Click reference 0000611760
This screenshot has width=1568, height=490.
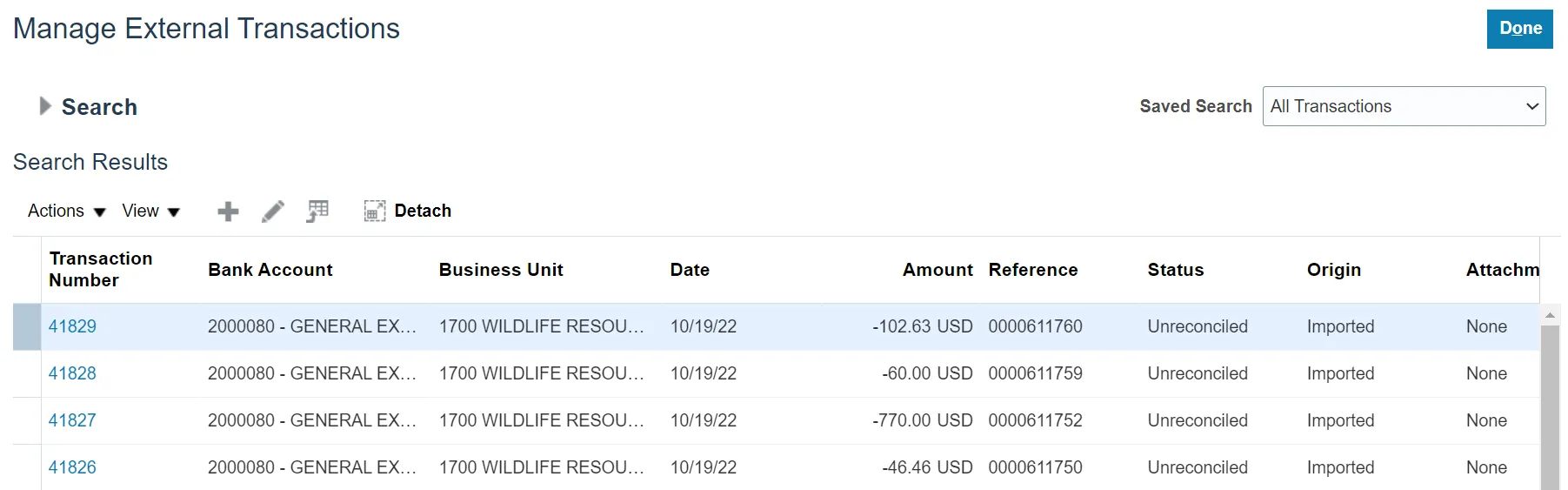[x=1036, y=326]
